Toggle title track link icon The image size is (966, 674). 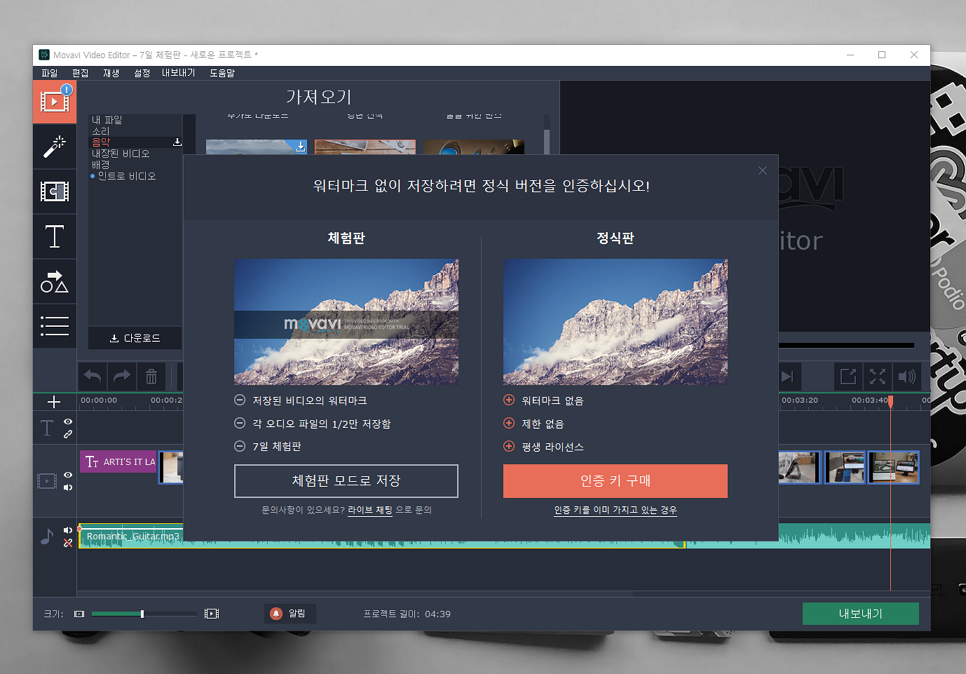tap(68, 434)
